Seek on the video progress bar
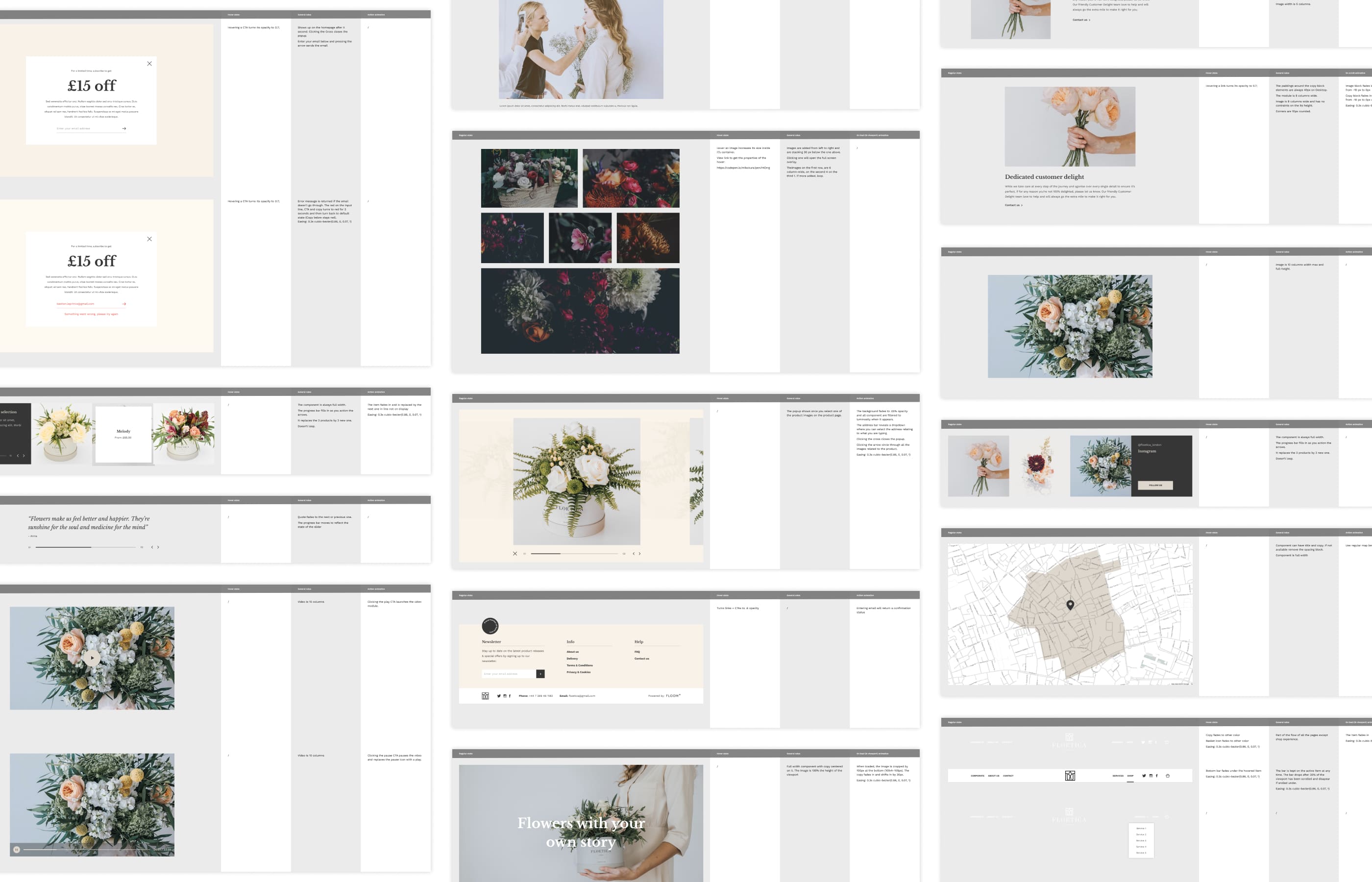Viewport: 1372px width, 882px height. 87,849
